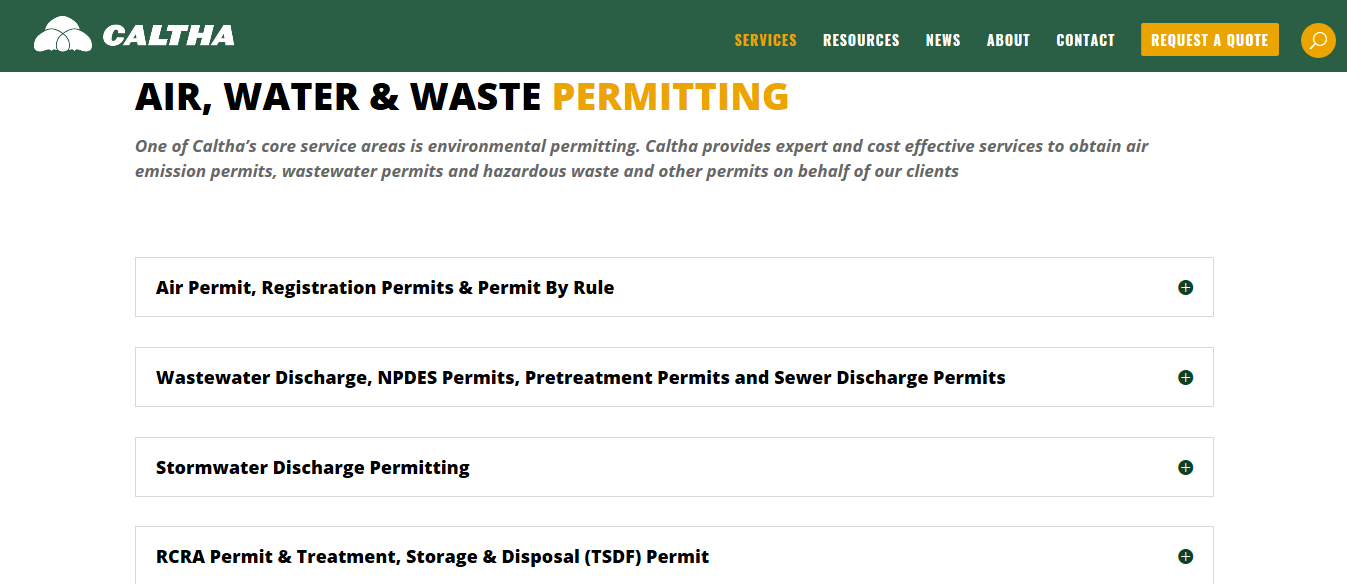Open the Resources menu item
This screenshot has height=584, width=1347.
point(861,40)
